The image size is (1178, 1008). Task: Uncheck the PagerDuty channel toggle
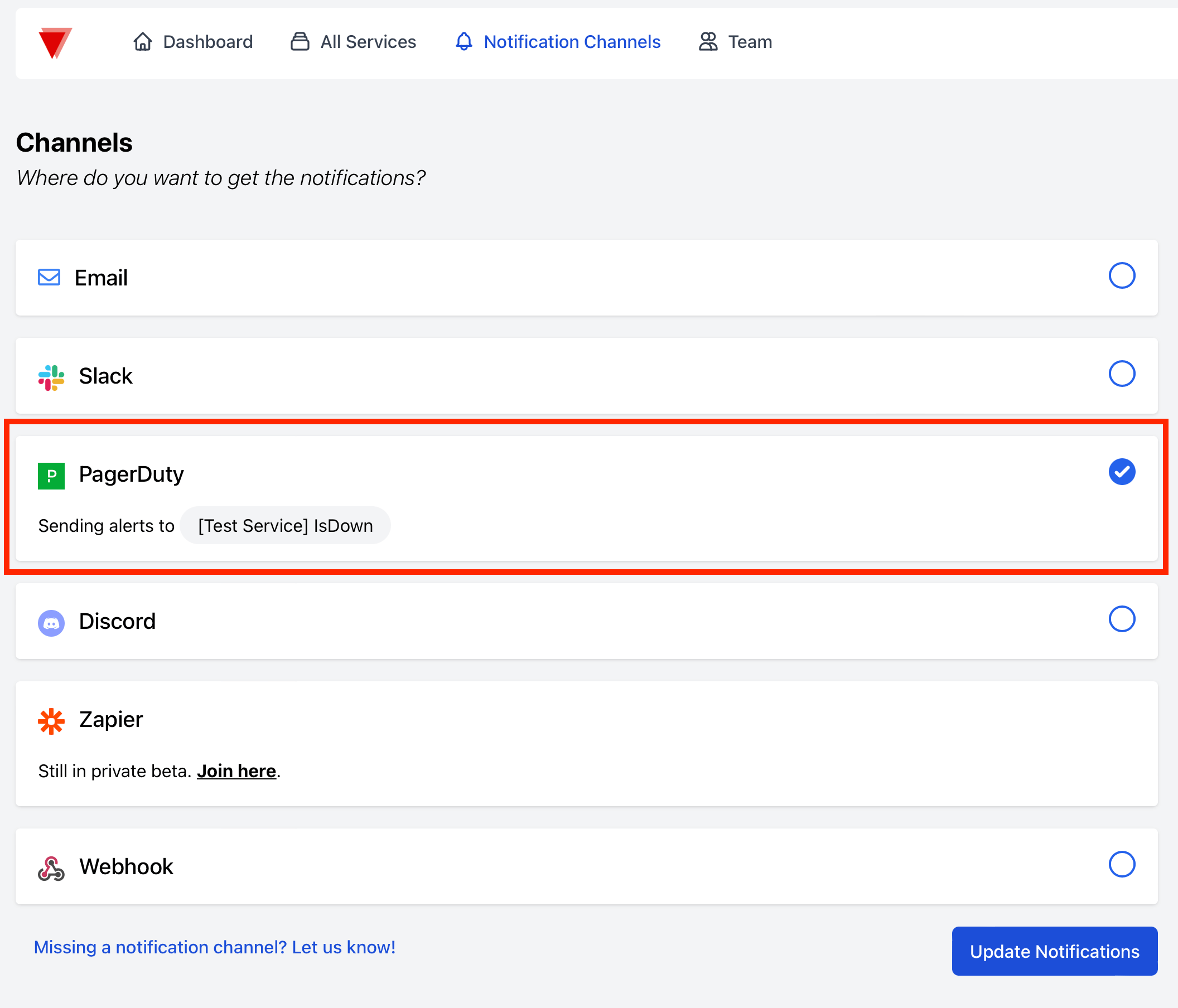[x=1122, y=472]
